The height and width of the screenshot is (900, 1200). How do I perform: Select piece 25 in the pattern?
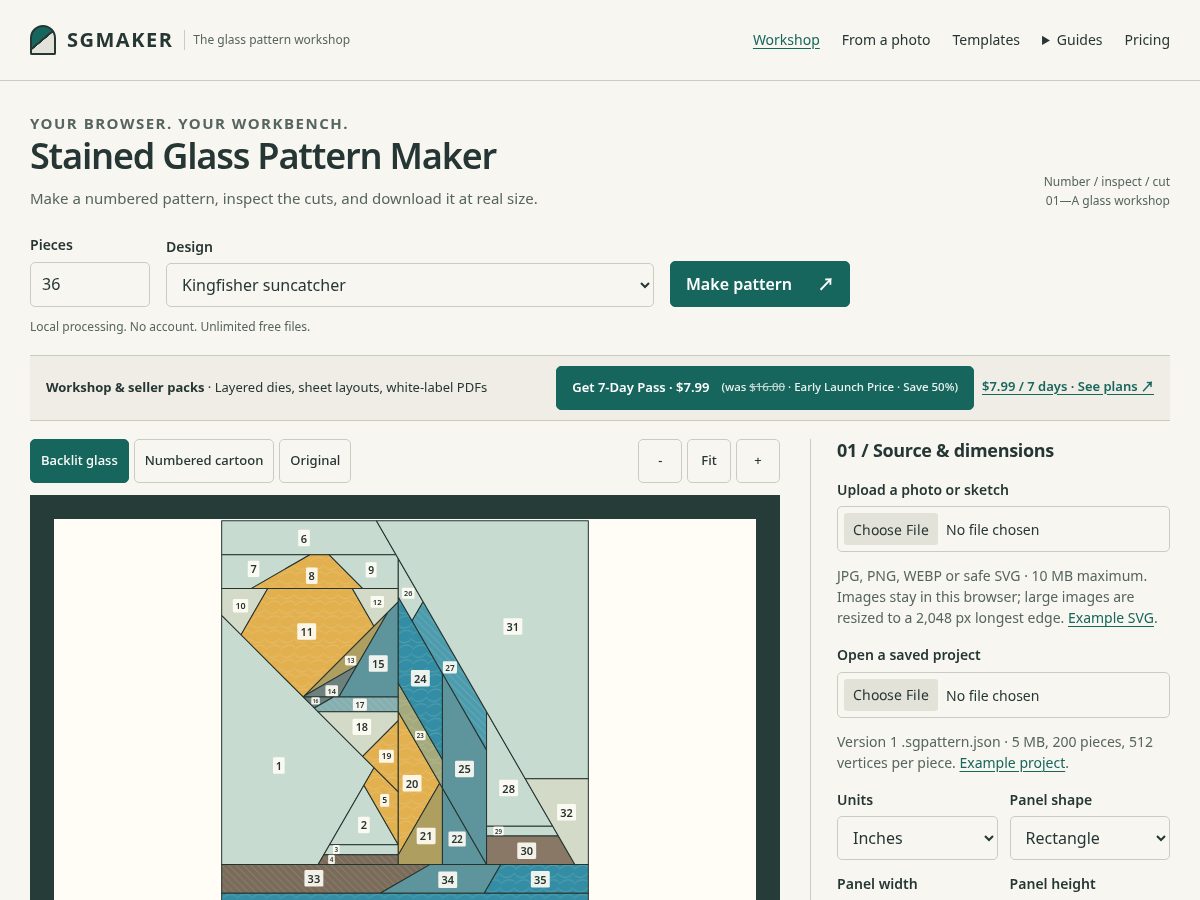click(464, 769)
